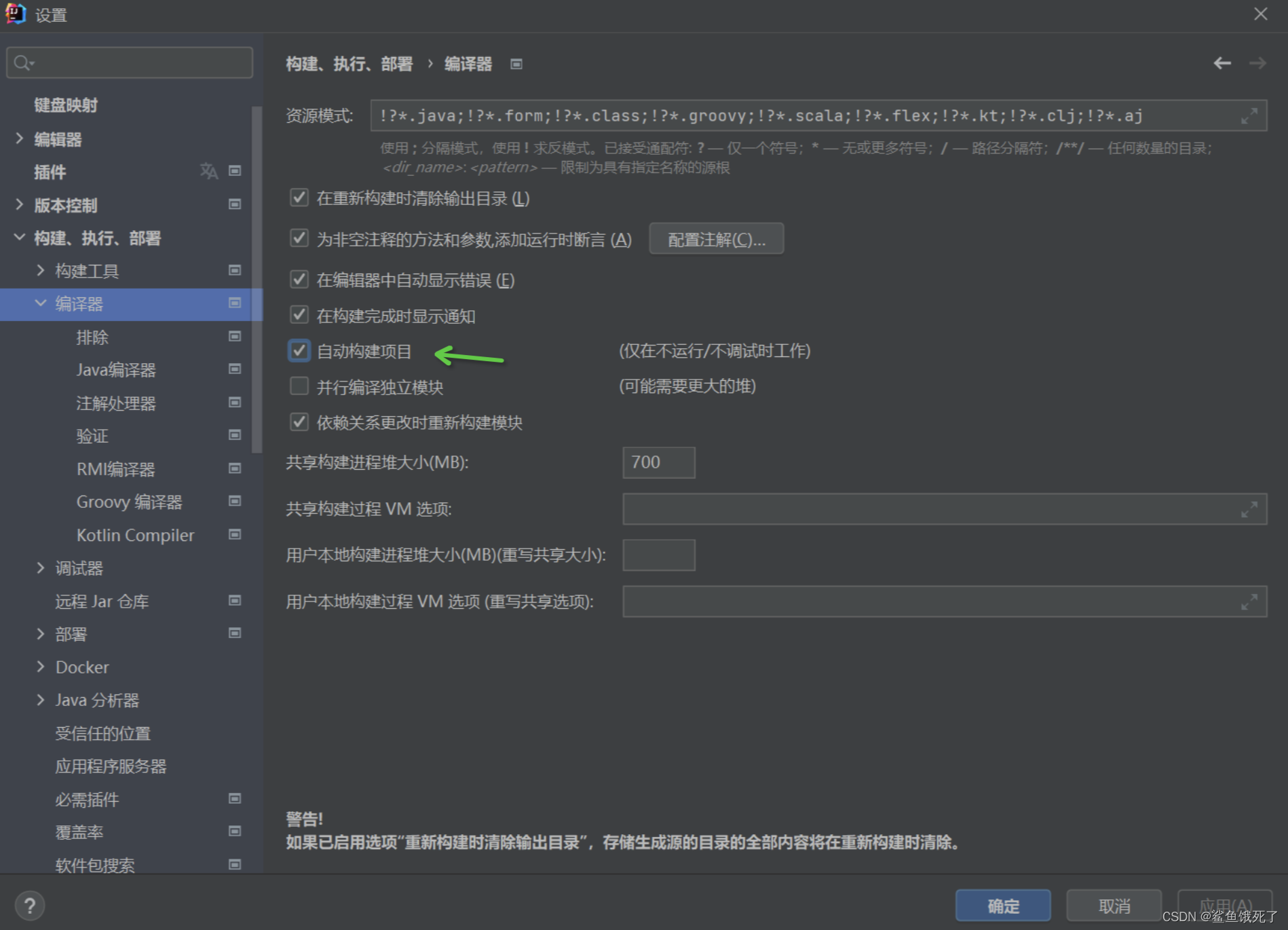Click the translate icon in the 插件 row
Viewport: 1288px width, 930px height.
point(209,170)
